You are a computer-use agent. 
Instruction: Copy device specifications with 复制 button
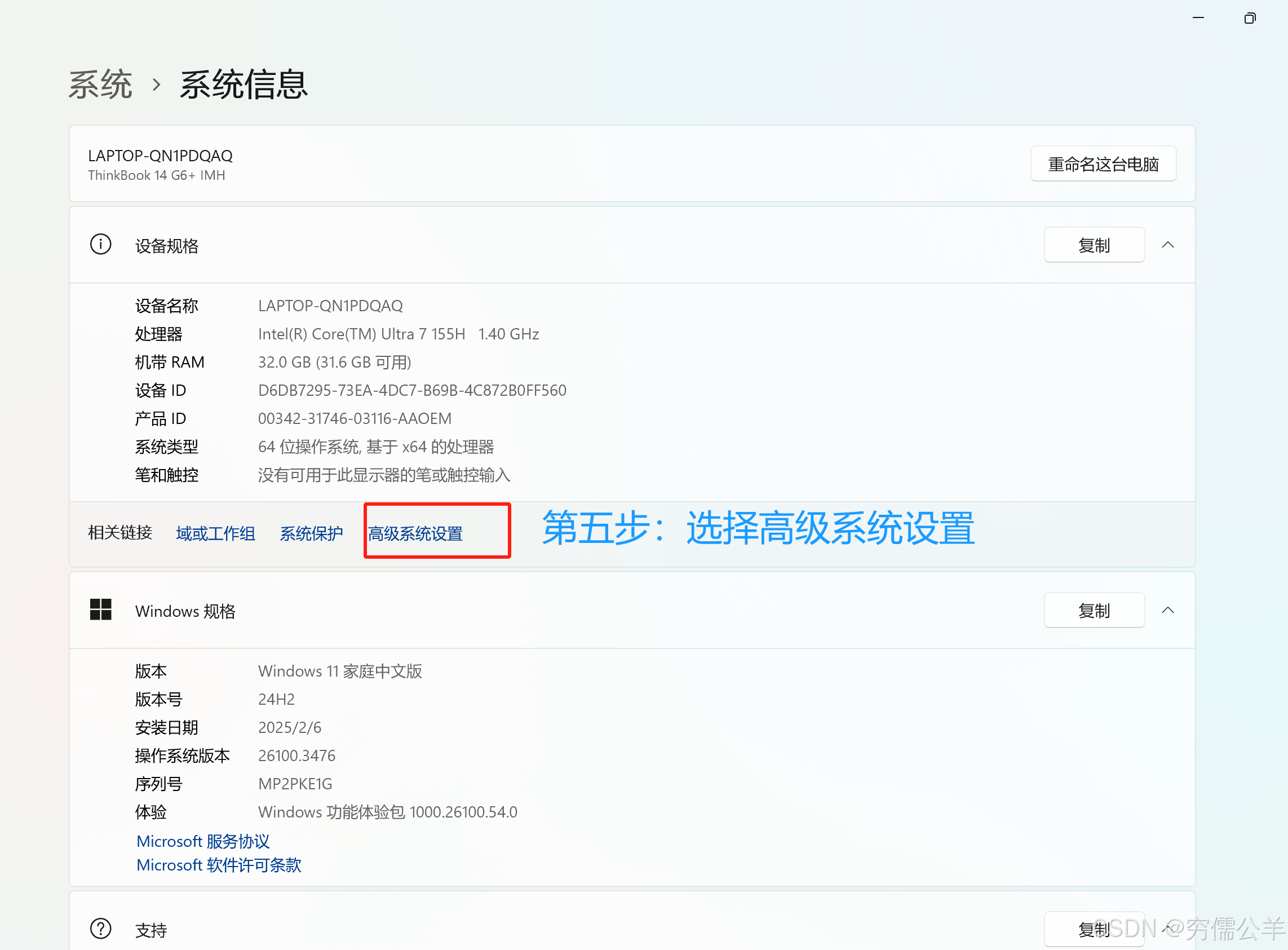point(1094,245)
